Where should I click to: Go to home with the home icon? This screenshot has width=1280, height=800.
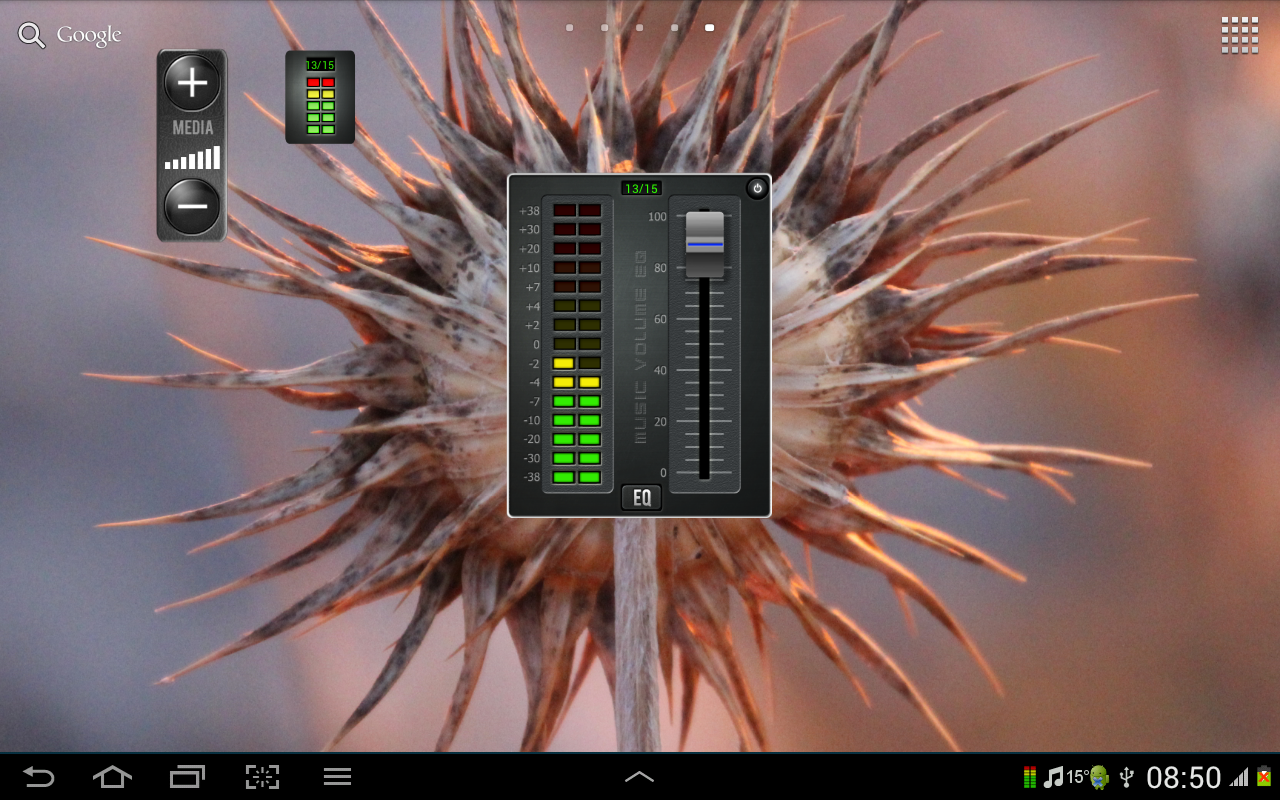pyautogui.click(x=112, y=777)
